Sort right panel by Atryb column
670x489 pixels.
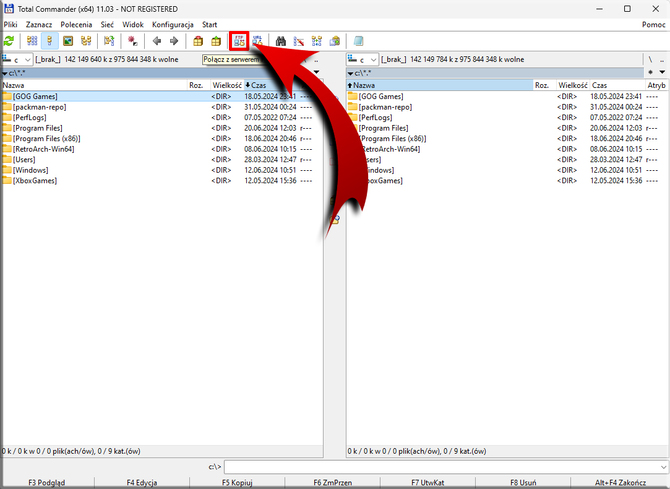point(656,85)
